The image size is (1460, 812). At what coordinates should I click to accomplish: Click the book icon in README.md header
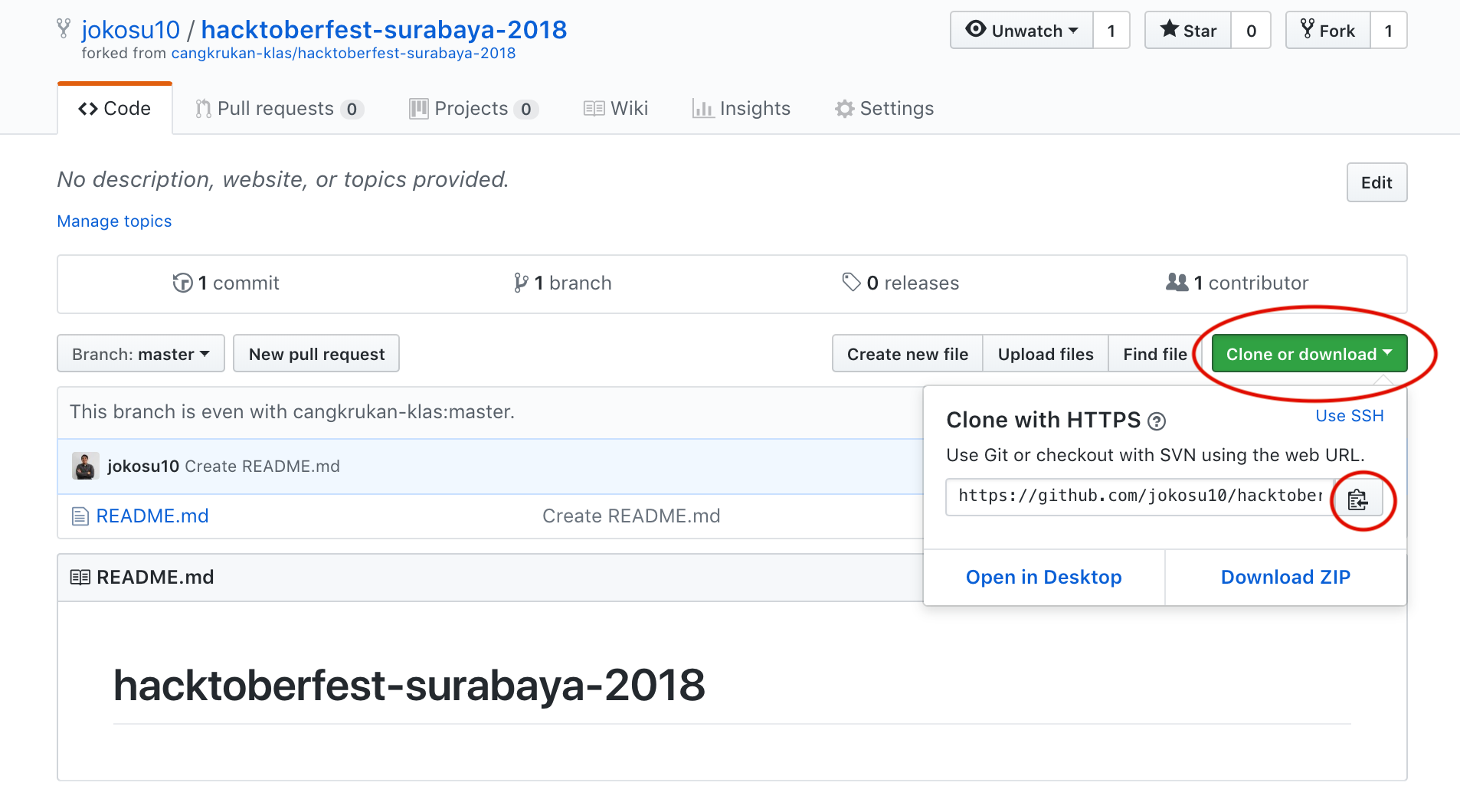click(80, 577)
